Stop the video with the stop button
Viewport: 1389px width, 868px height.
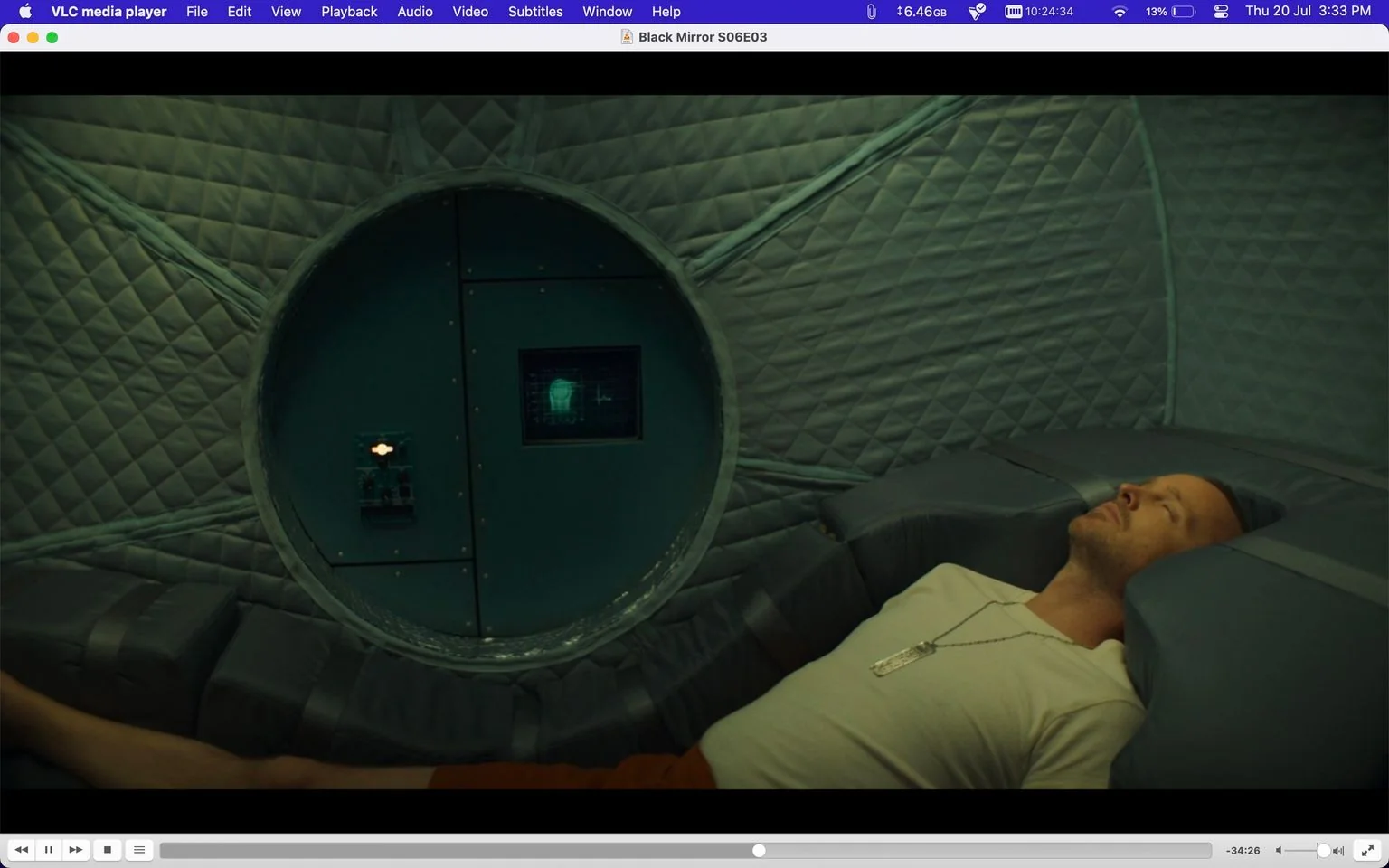108,850
